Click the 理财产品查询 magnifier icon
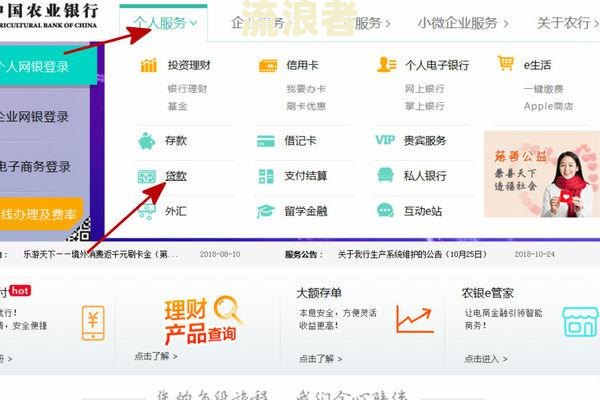Screen dimensions: 600x400 coord(227,309)
